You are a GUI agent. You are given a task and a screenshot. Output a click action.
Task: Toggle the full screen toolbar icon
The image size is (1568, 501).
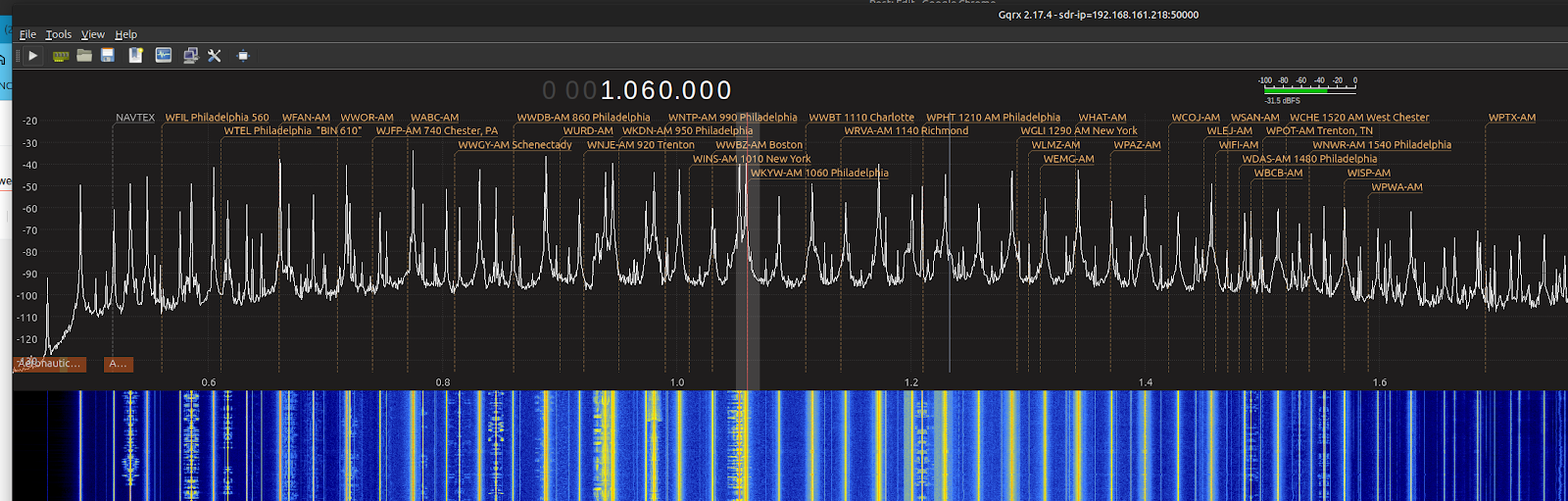pos(243,56)
